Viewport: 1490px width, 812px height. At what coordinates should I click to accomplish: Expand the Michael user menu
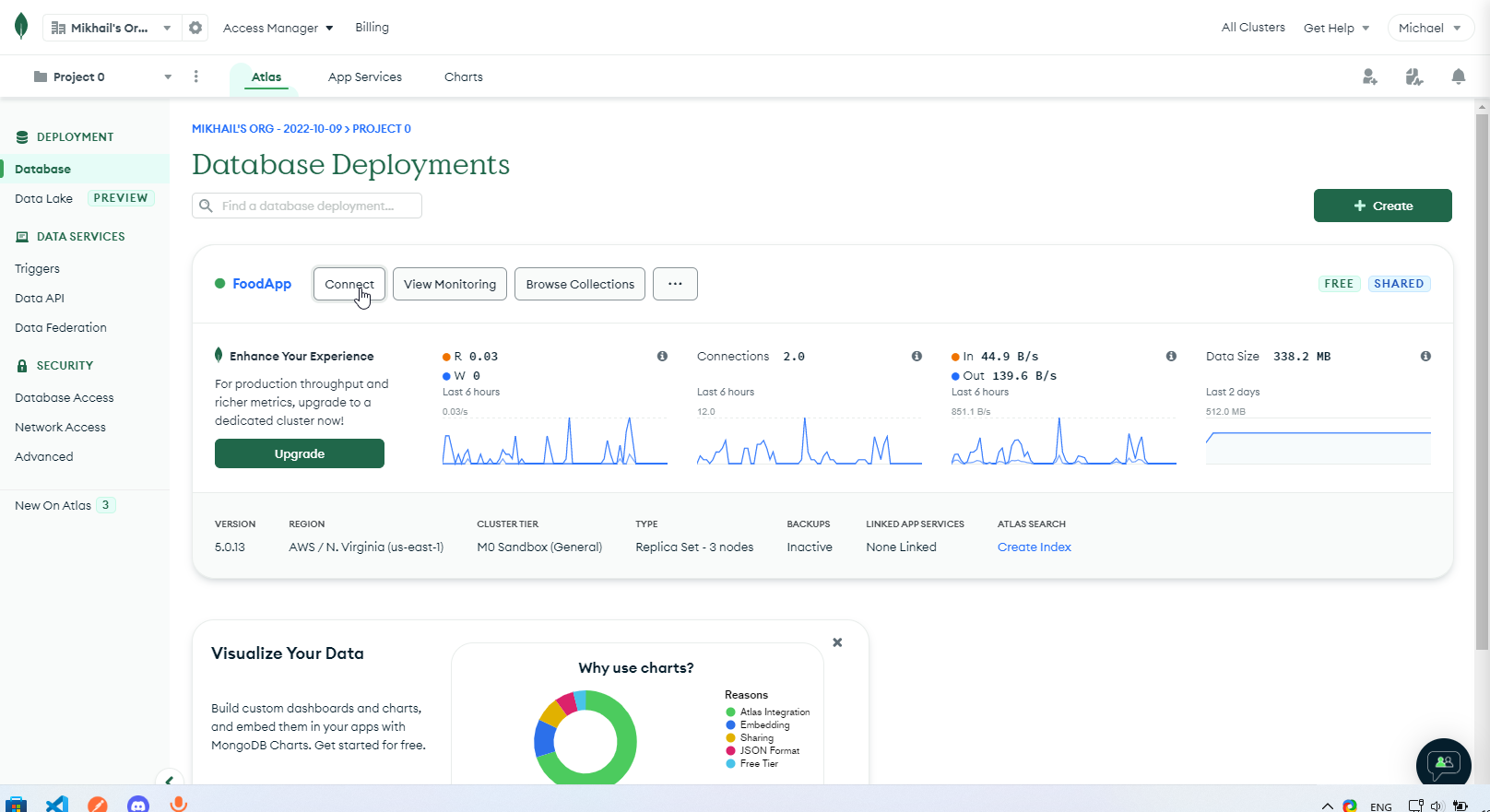pyautogui.click(x=1429, y=28)
